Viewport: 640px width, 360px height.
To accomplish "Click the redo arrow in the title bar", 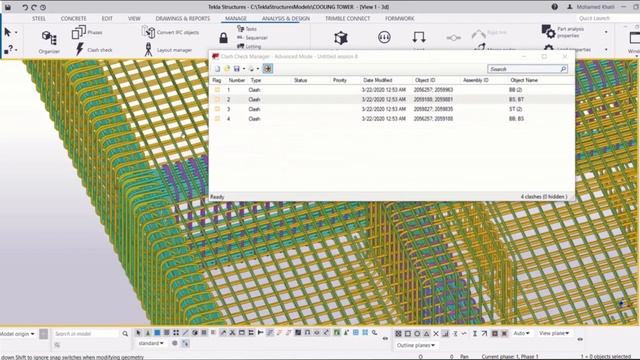I will [34, 7].
